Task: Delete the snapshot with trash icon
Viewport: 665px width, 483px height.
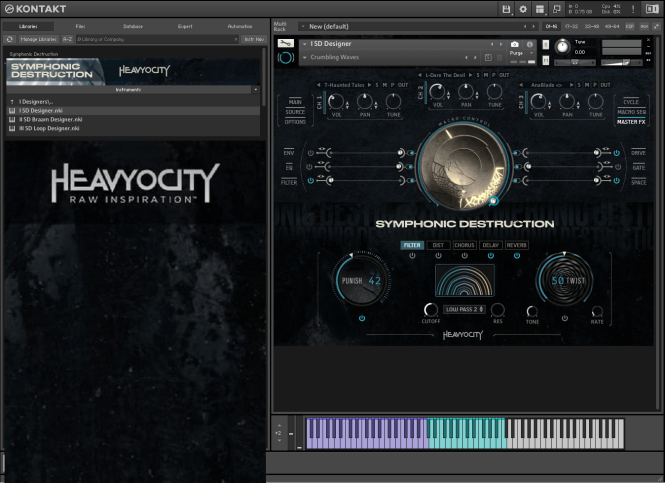Action: click(x=499, y=57)
